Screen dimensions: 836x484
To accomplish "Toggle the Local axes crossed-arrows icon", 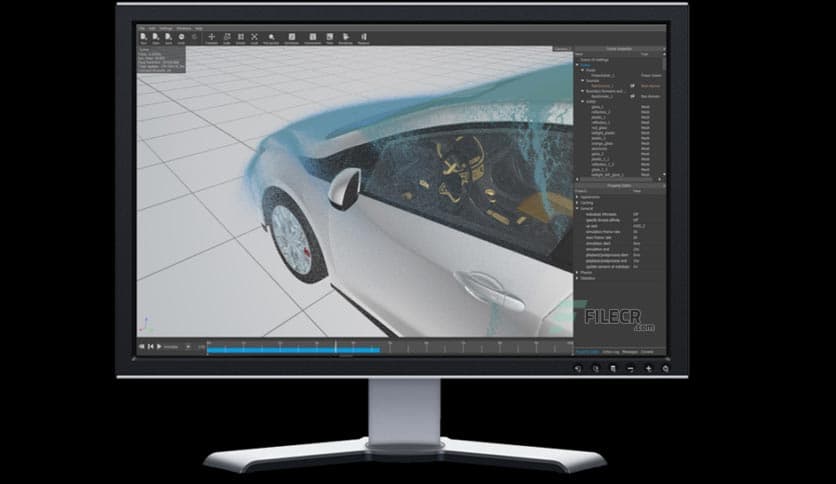I will [254, 38].
